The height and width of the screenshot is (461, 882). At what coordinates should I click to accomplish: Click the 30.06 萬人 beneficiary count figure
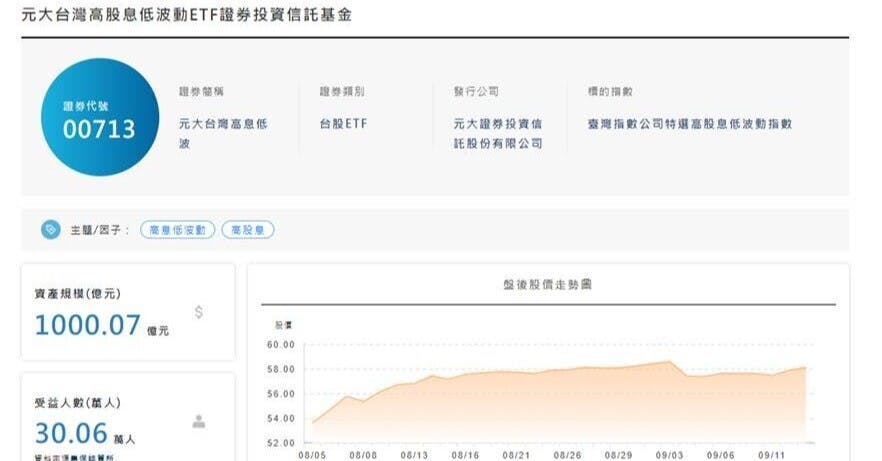(x=84, y=434)
